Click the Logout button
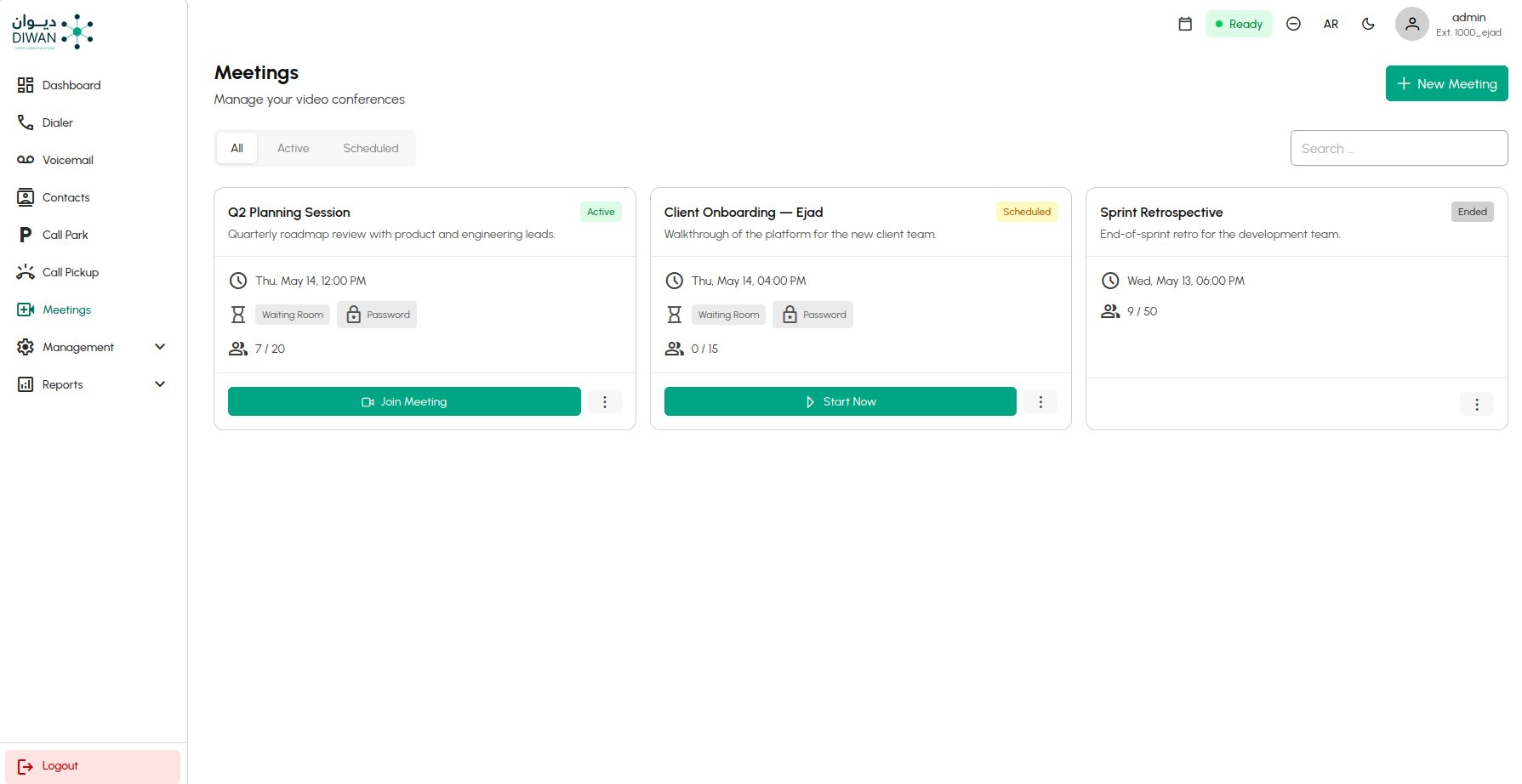This screenshot has height=784, width=1522. click(93, 766)
